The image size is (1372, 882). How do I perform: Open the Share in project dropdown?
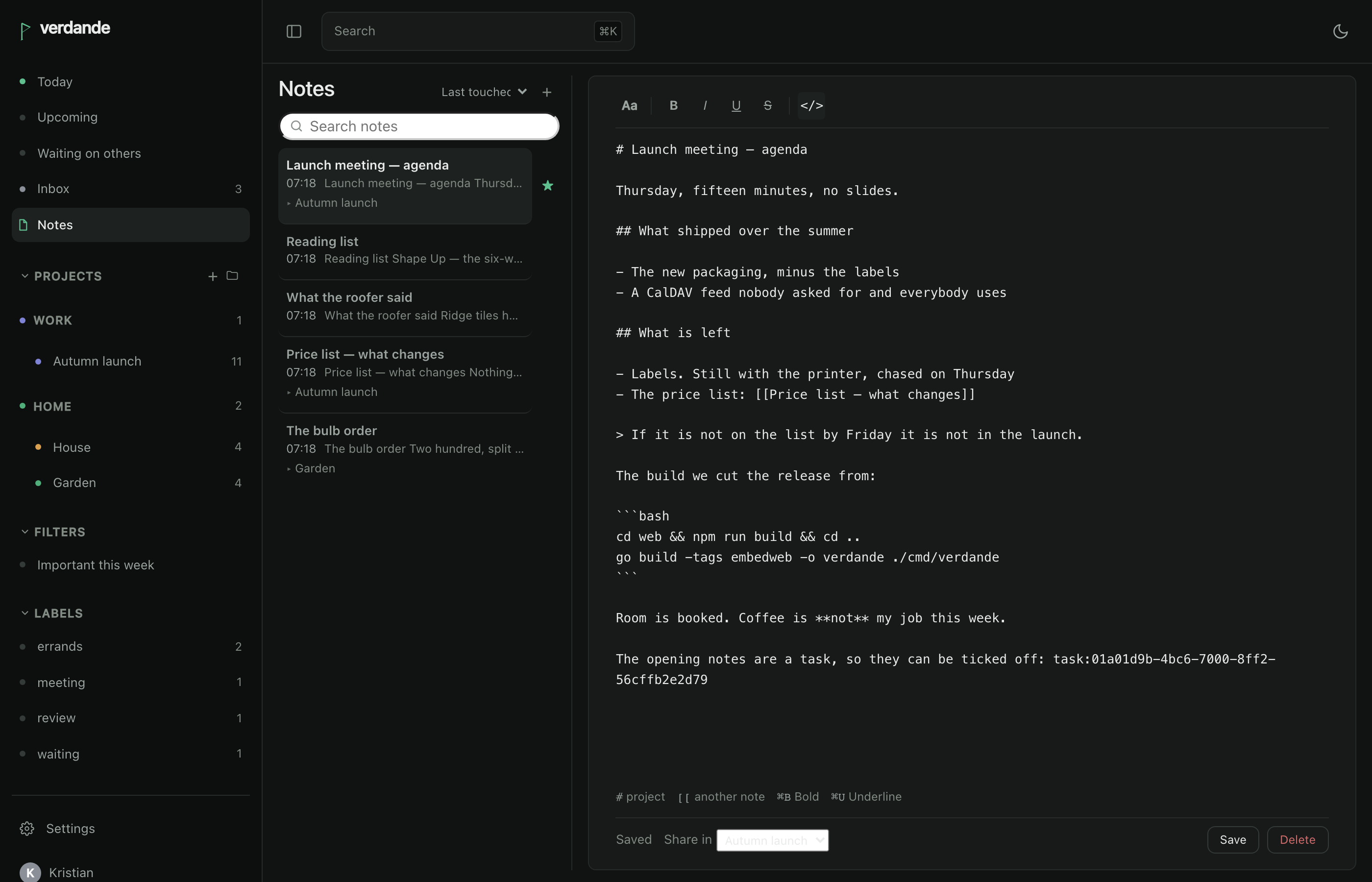772,840
